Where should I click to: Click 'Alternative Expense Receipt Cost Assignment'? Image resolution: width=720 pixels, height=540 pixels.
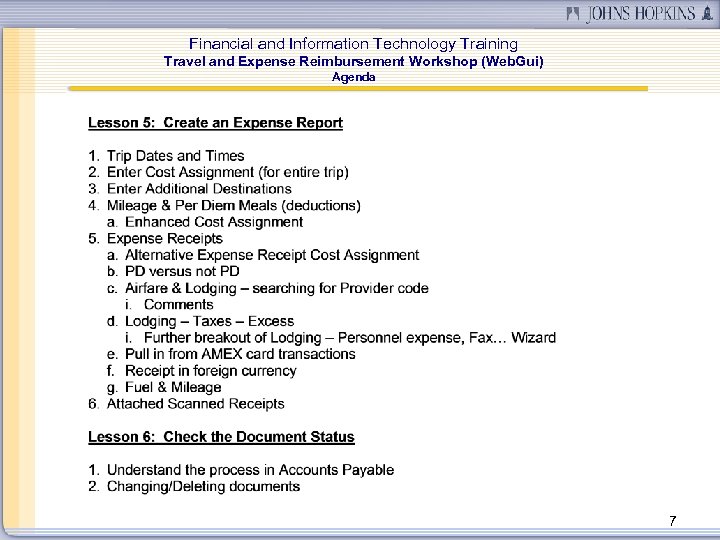pos(272,255)
